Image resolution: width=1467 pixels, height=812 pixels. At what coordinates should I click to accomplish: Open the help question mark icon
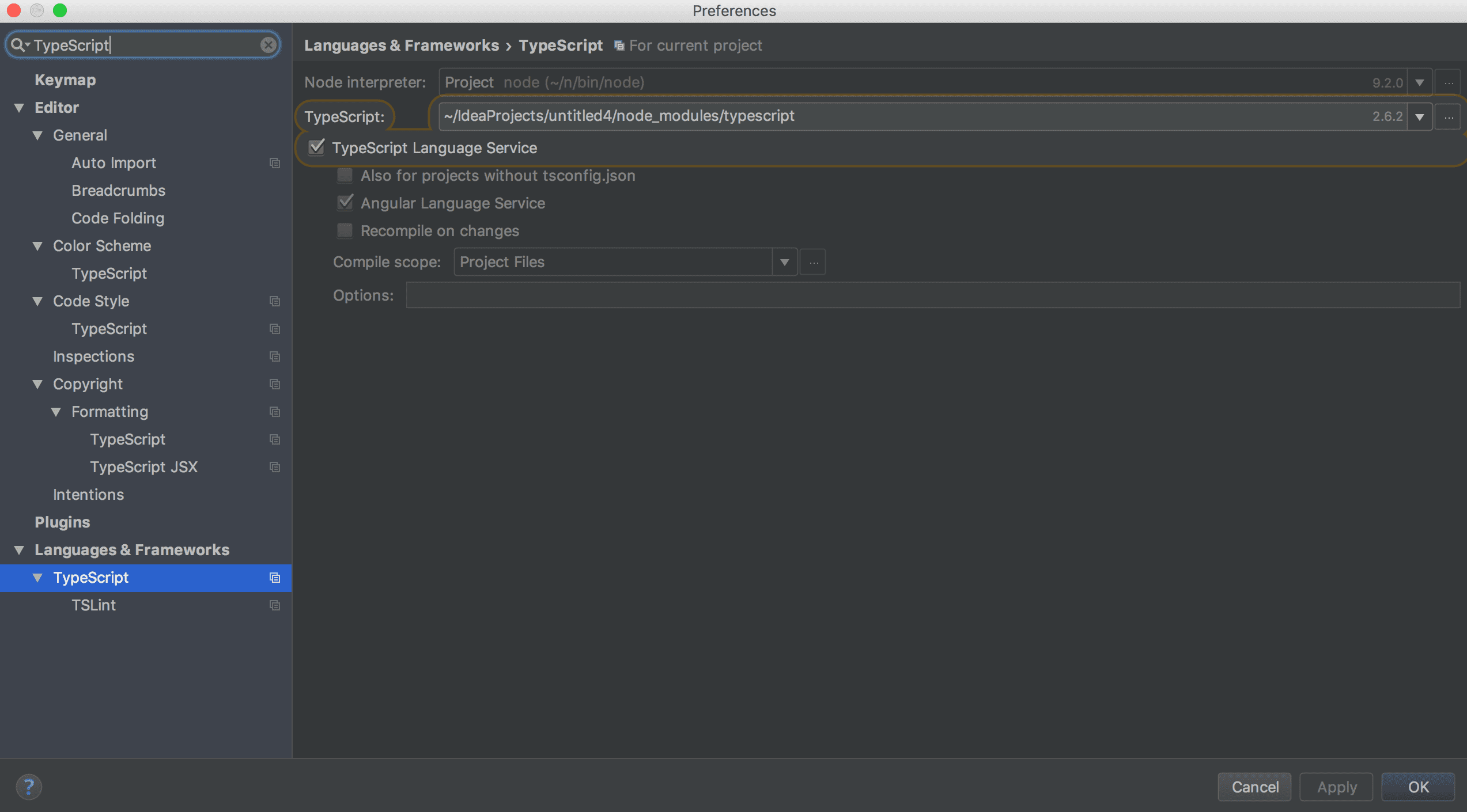[29, 787]
